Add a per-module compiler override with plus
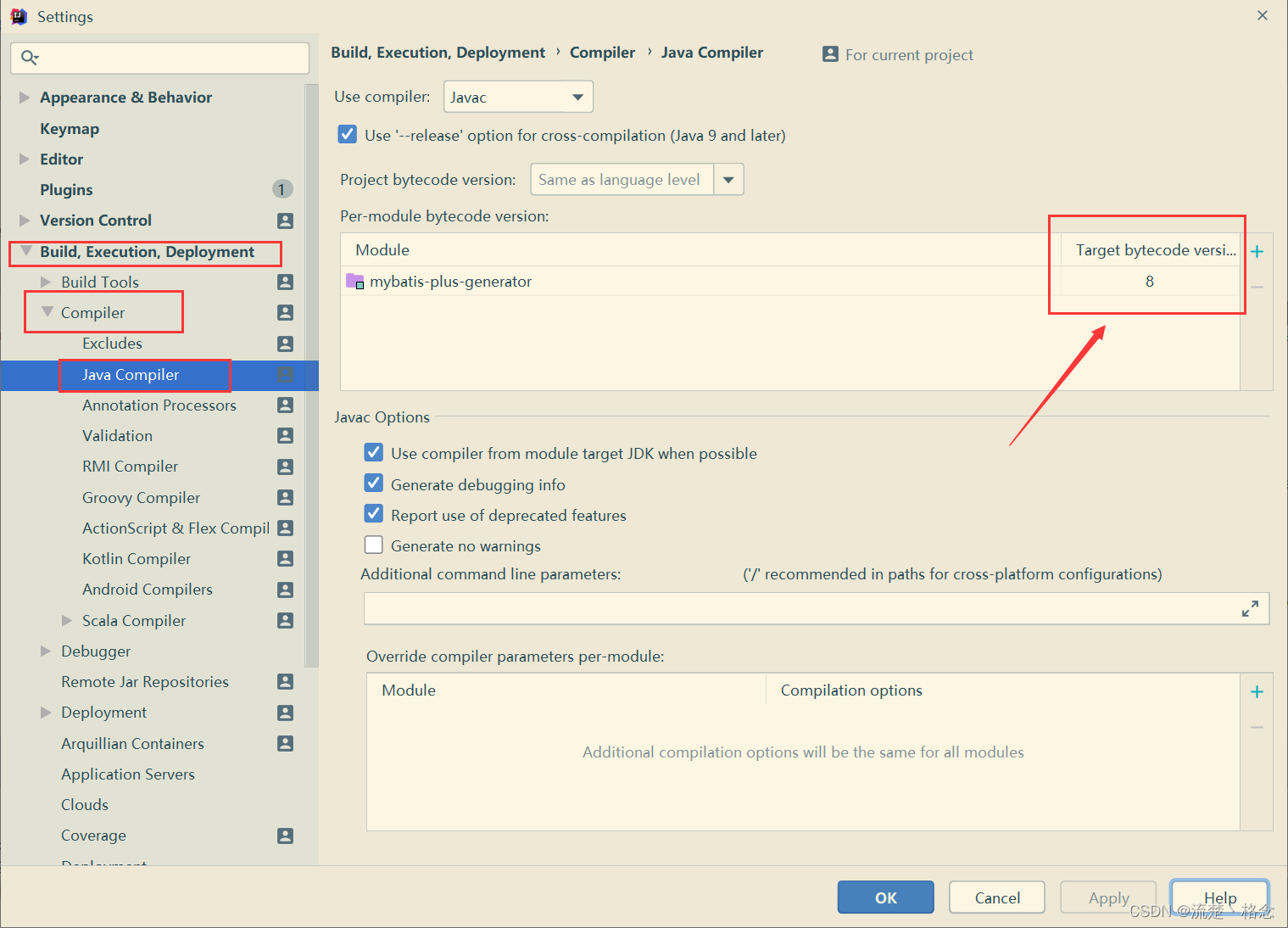Screen dimensions: 1288x928 1257,692
